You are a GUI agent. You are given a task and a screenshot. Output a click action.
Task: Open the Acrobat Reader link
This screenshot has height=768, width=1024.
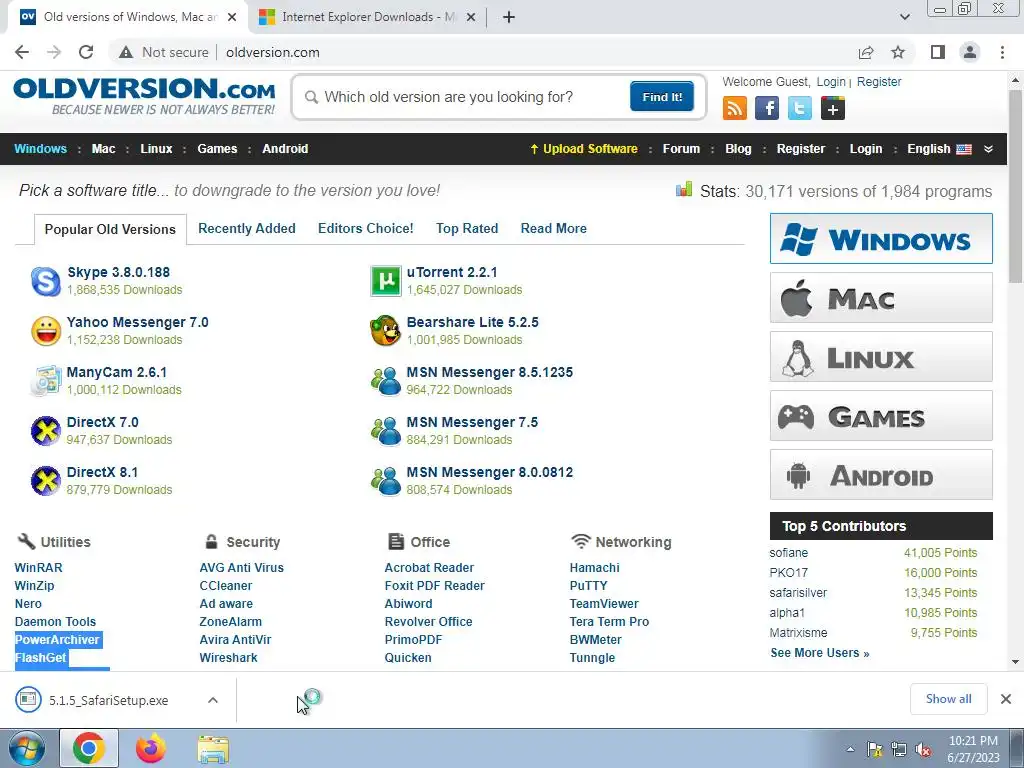429,568
